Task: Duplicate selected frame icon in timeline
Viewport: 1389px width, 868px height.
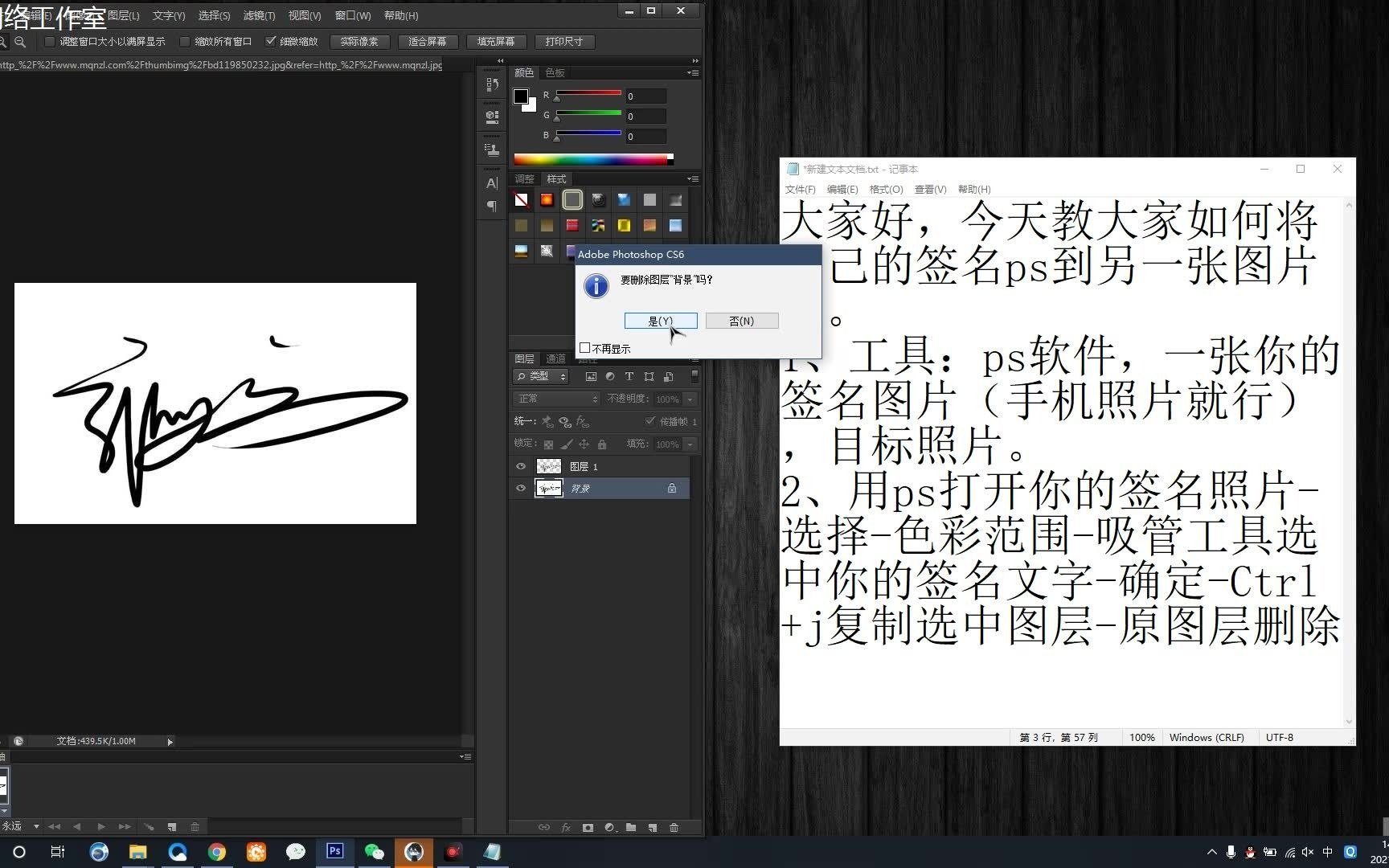Action: (172, 826)
